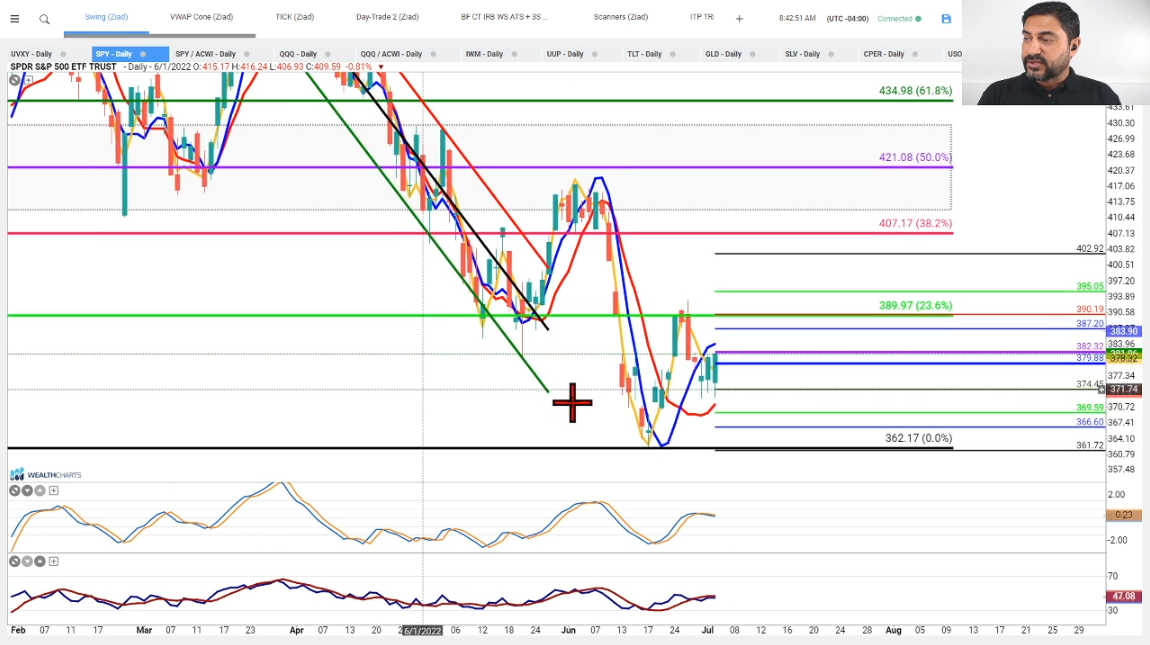Maximize upper oscillator panel with plus box

(54, 490)
